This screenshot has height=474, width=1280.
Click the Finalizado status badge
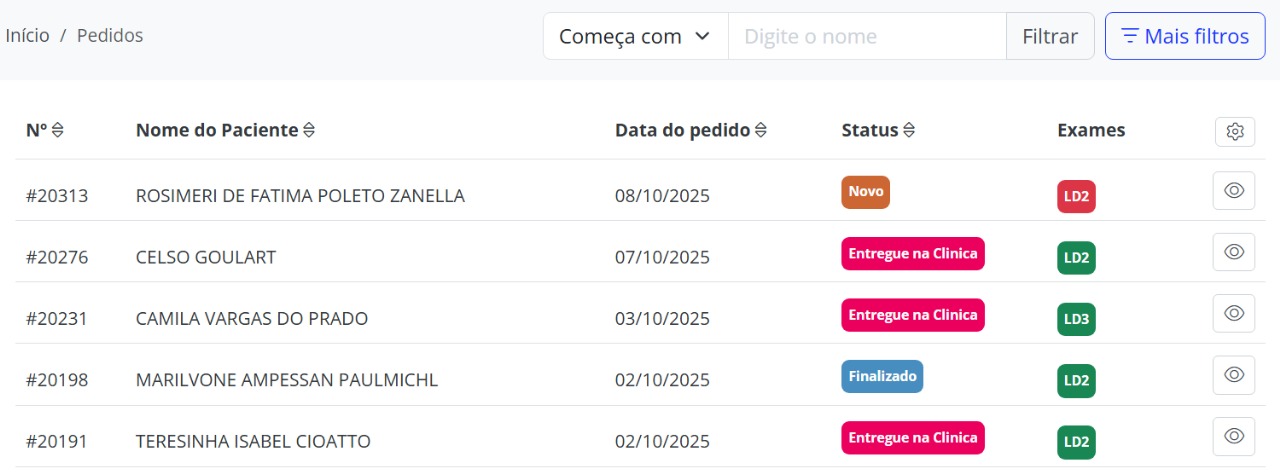(882, 377)
